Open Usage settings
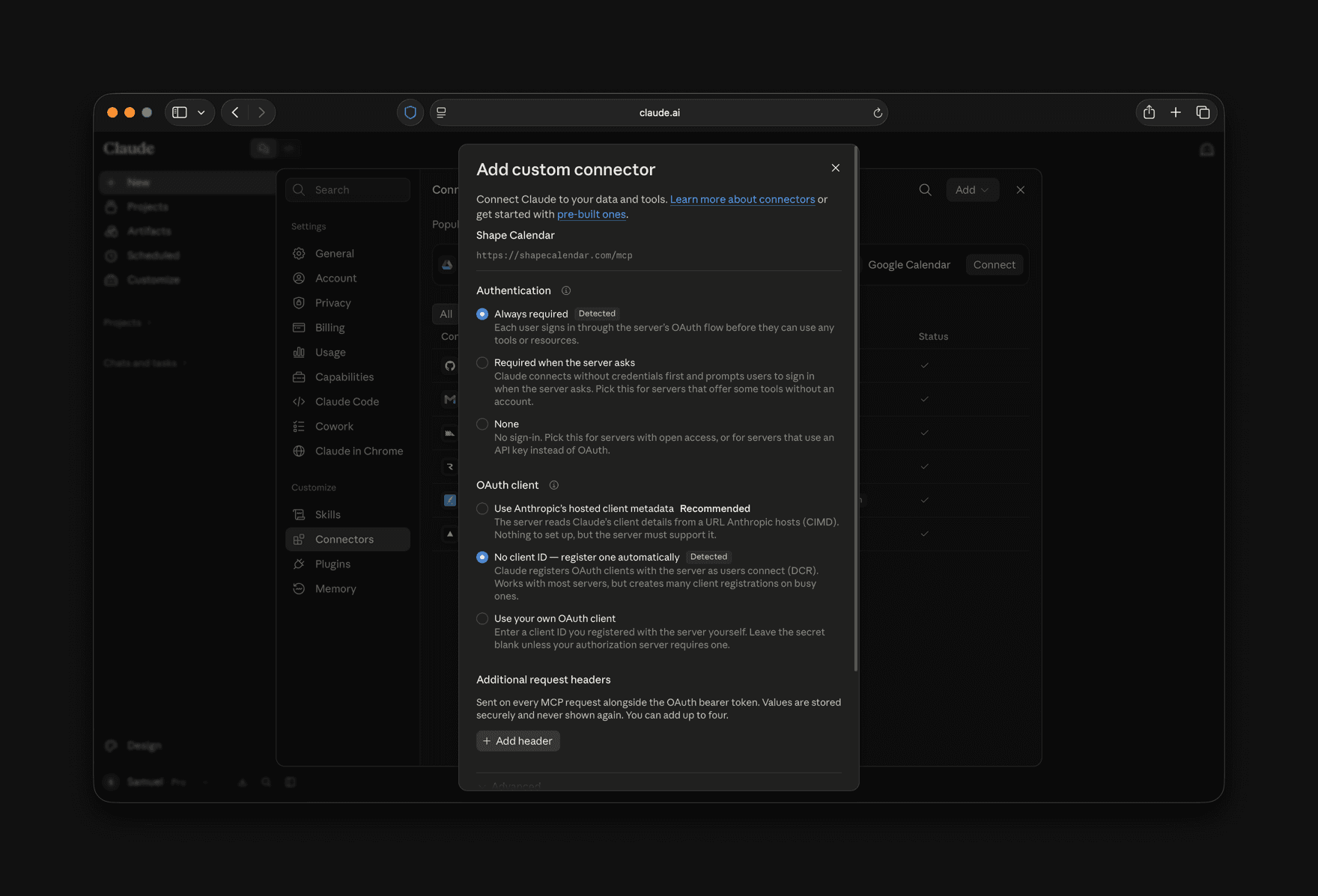The width and height of the screenshot is (1318, 896). click(347, 352)
